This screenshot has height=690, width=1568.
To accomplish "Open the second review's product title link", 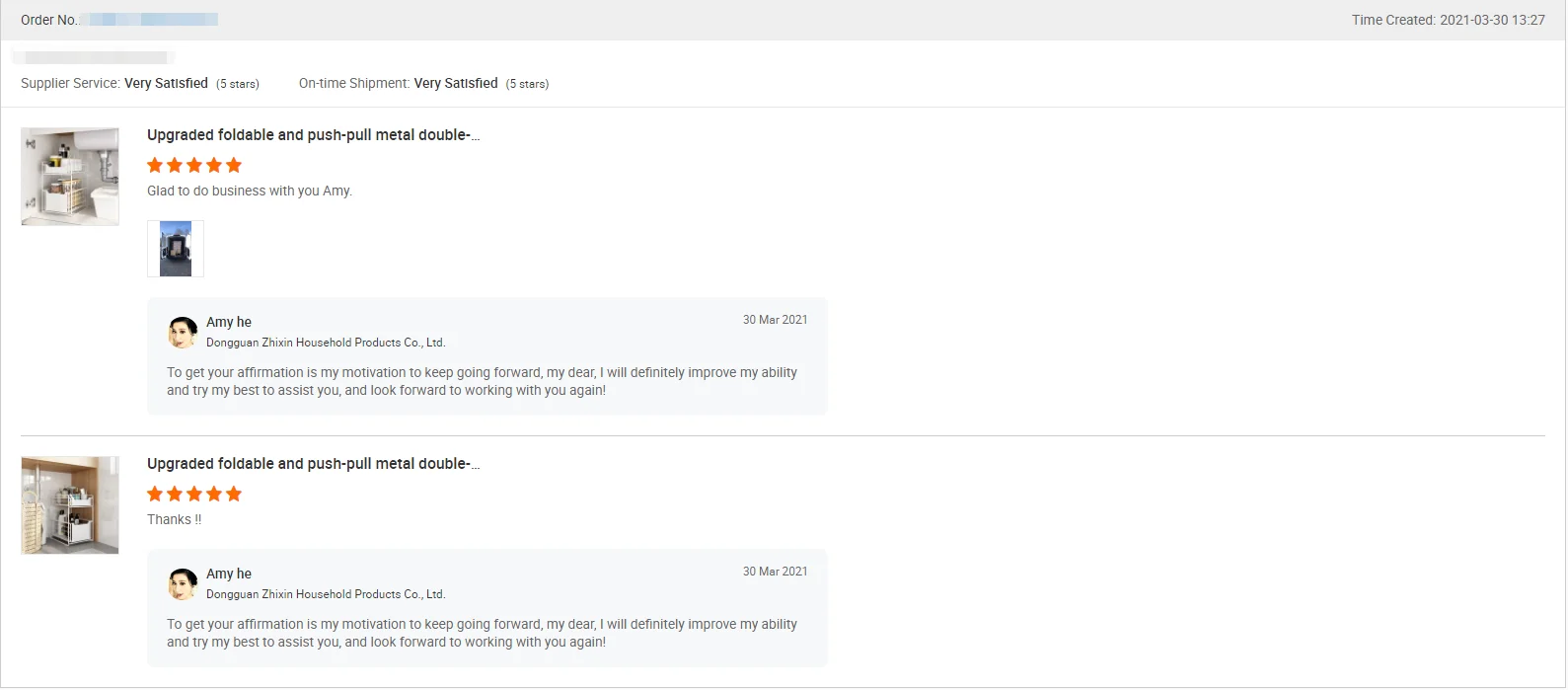I will 313,464.
